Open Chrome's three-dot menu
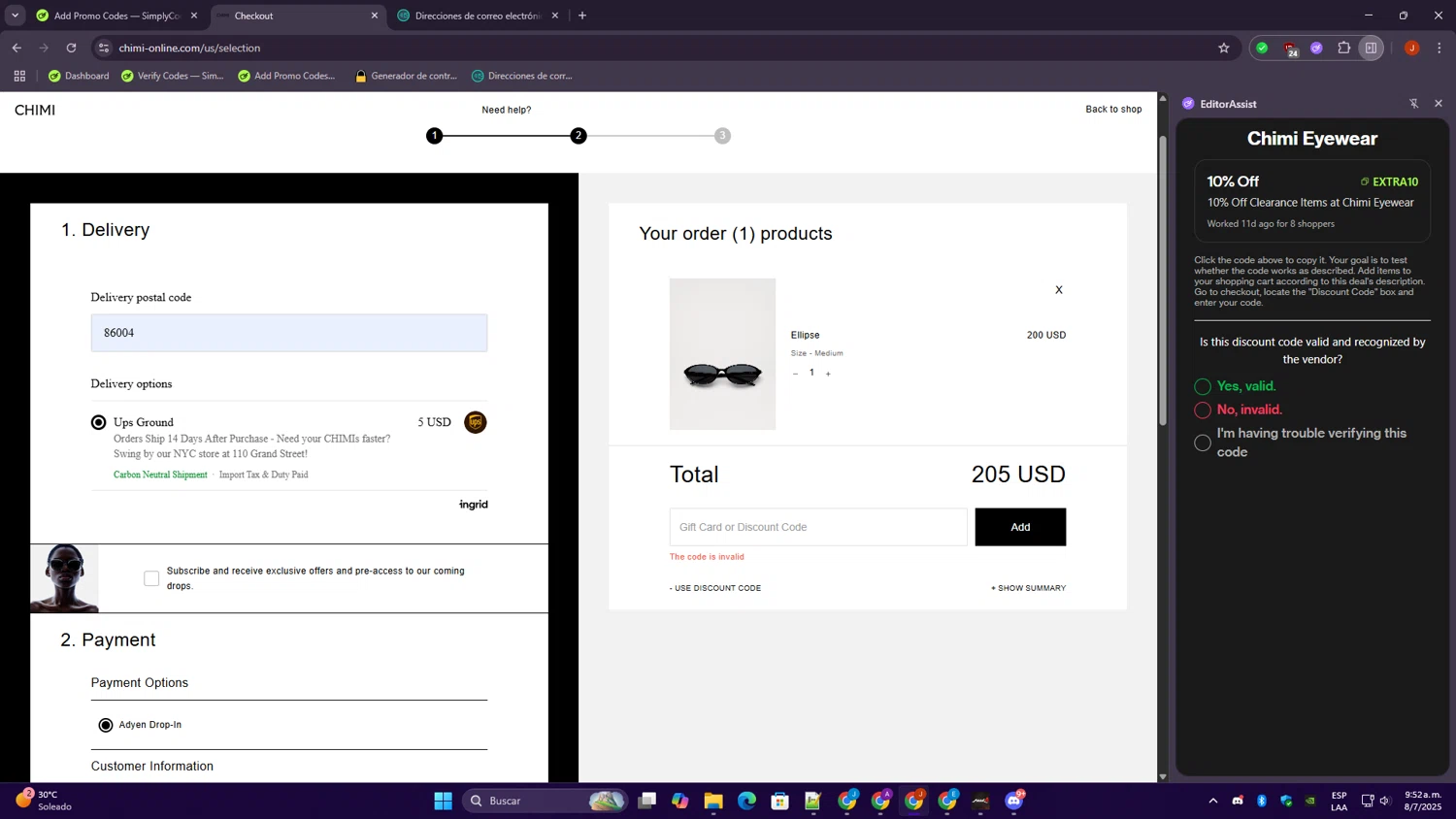1456x819 pixels. tap(1439, 48)
